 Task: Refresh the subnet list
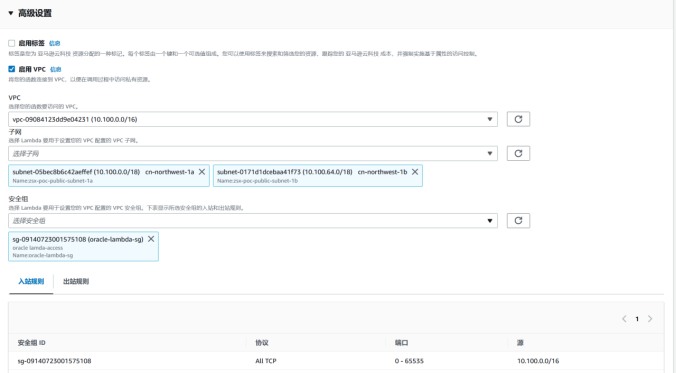pyautogui.click(x=518, y=154)
